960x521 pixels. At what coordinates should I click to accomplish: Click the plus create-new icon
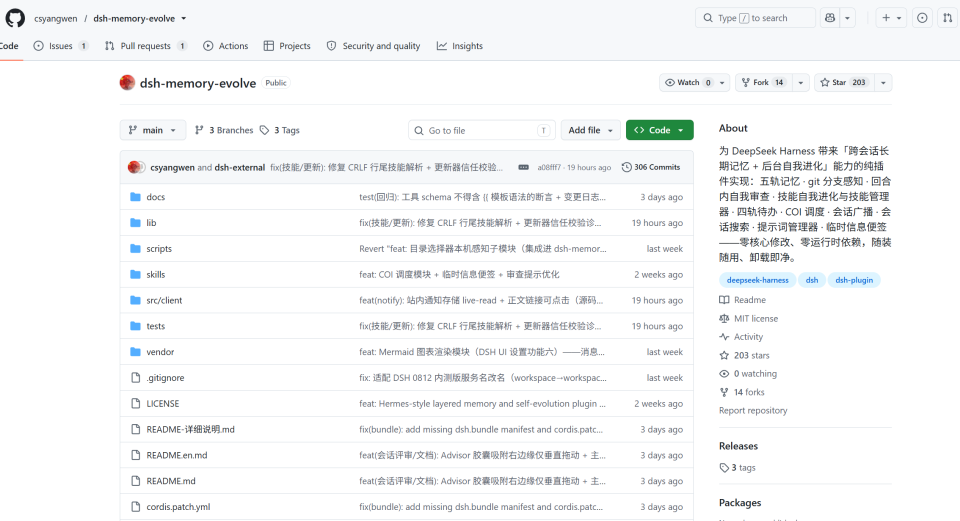click(885, 18)
